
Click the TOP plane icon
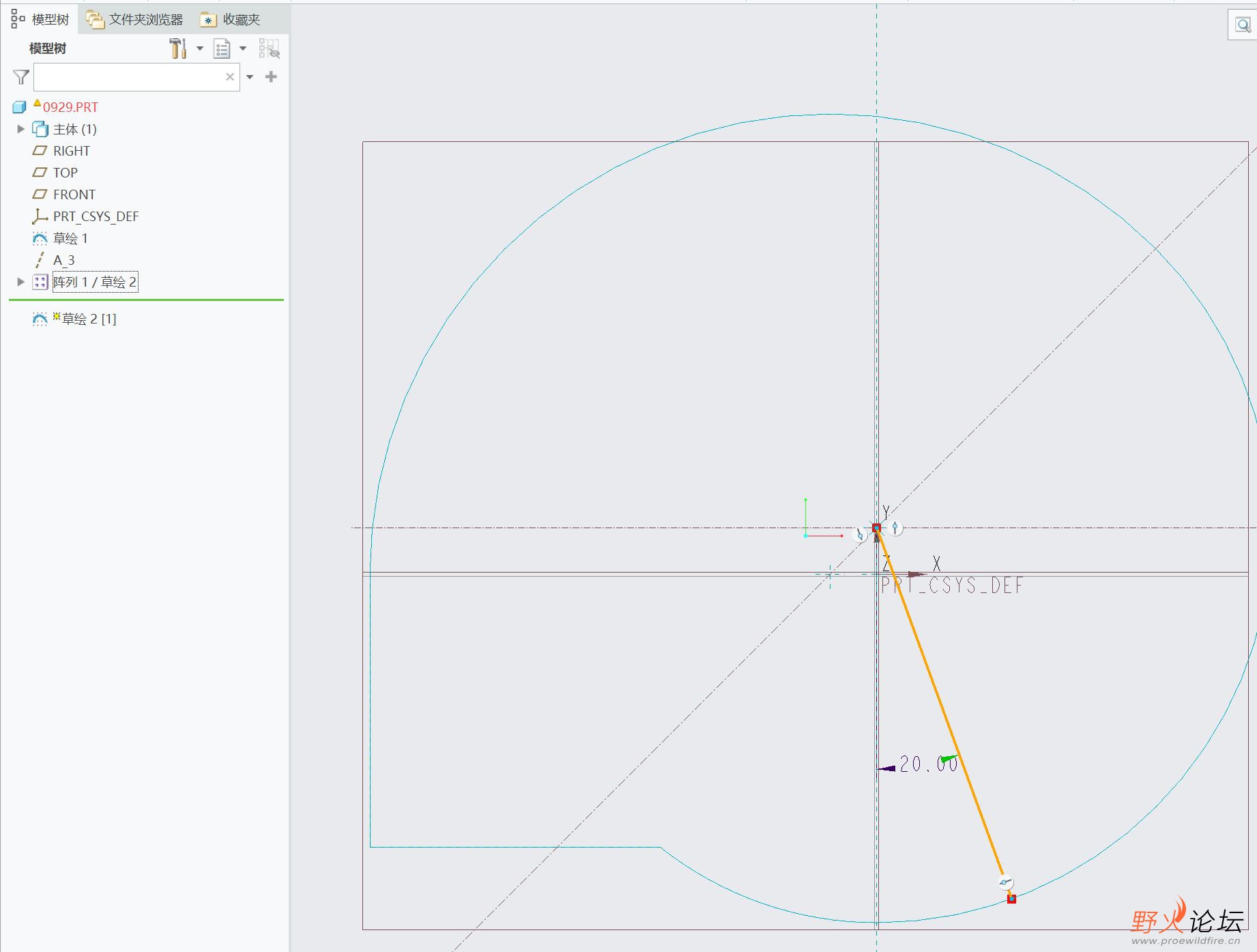tap(40, 173)
